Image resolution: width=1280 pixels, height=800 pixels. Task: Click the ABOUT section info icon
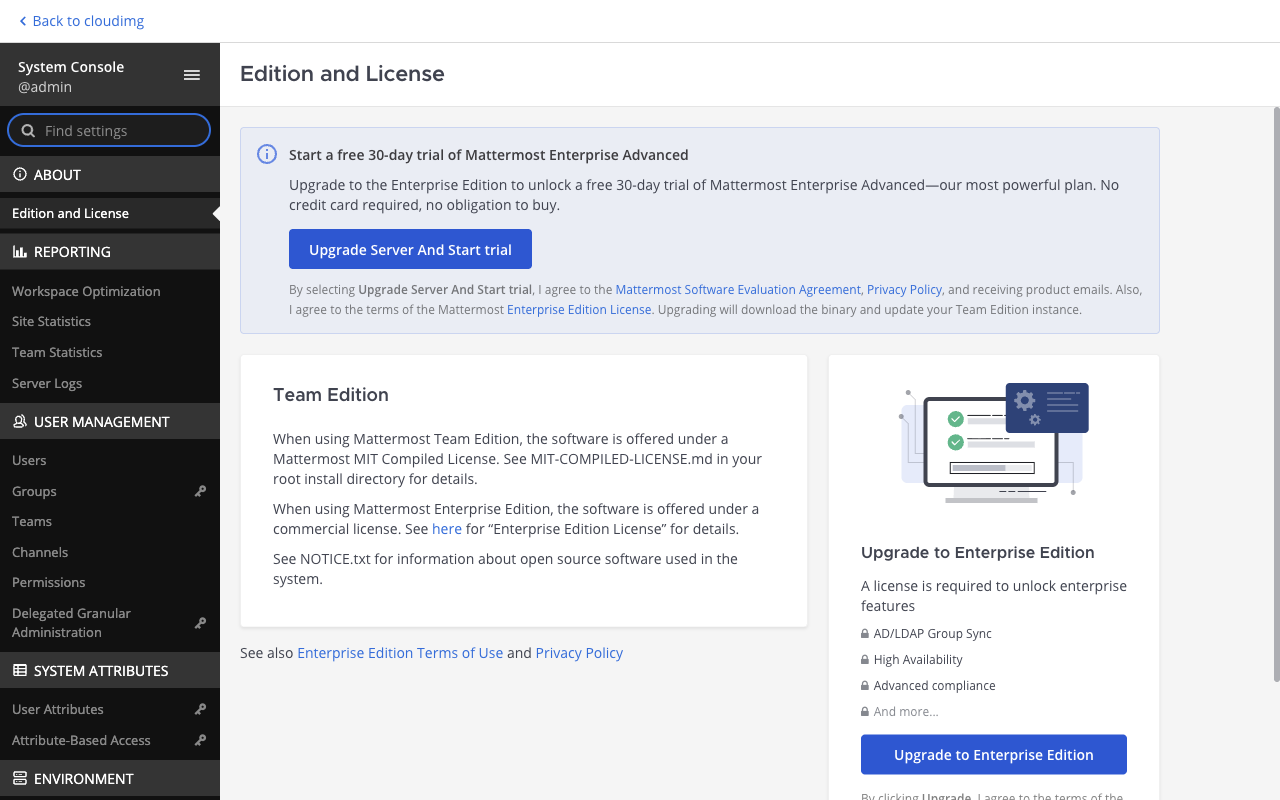coord(20,174)
